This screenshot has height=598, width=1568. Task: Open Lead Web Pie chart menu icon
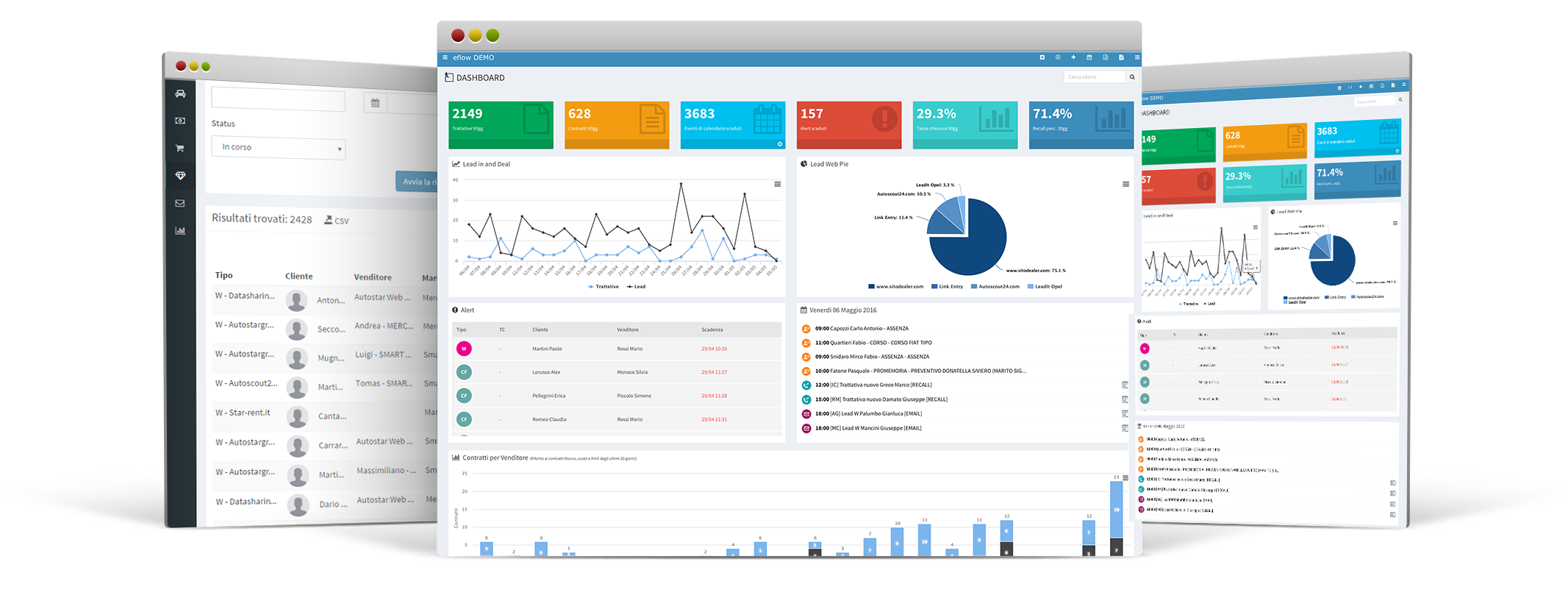pyautogui.click(x=1125, y=184)
